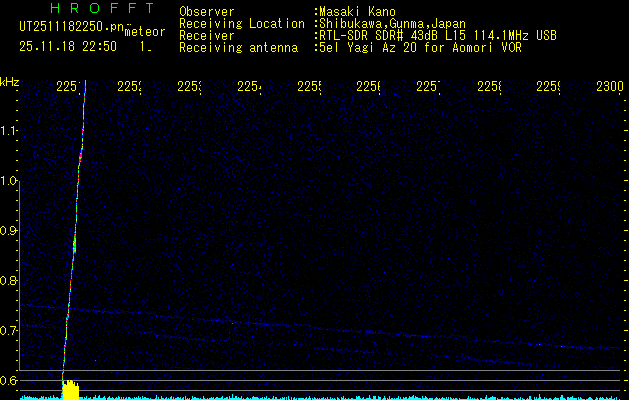Click the 0.9 frequency axis label
The height and width of the screenshot is (400, 629).
pos(10,231)
